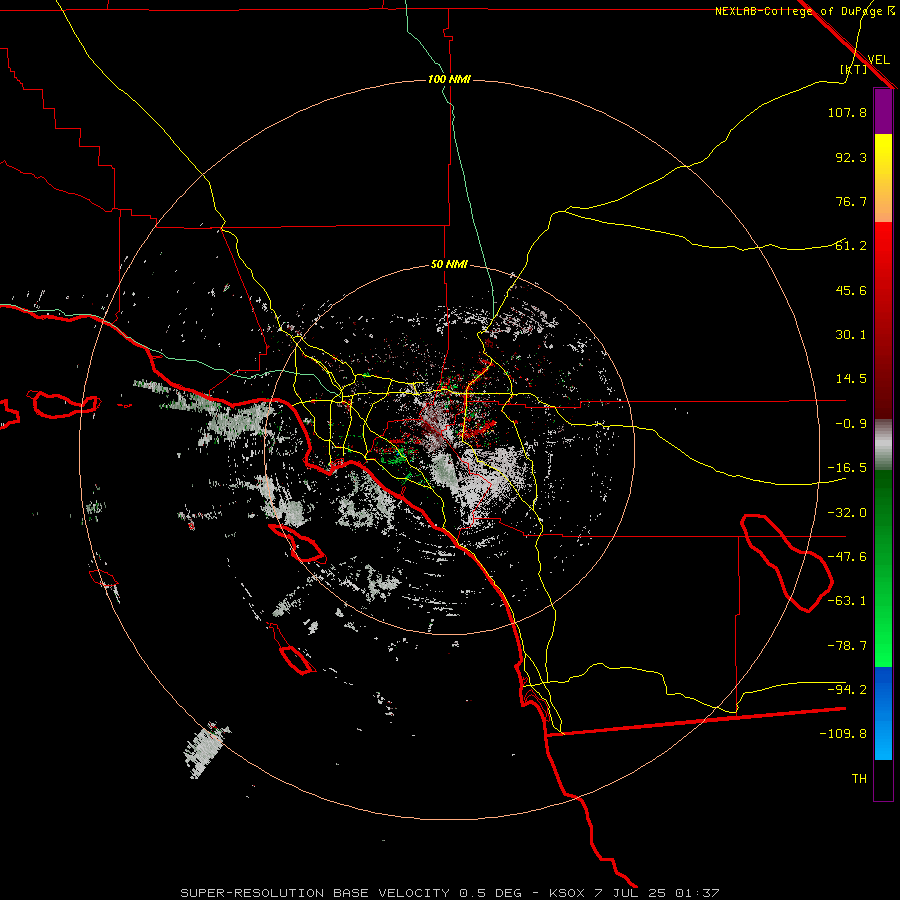
Task: Click the TH threshold label
Action: tap(859, 779)
